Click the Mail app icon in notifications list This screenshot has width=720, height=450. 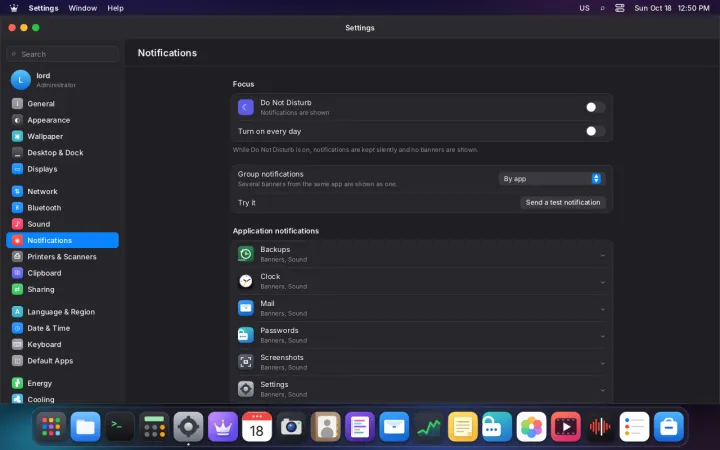(246, 308)
